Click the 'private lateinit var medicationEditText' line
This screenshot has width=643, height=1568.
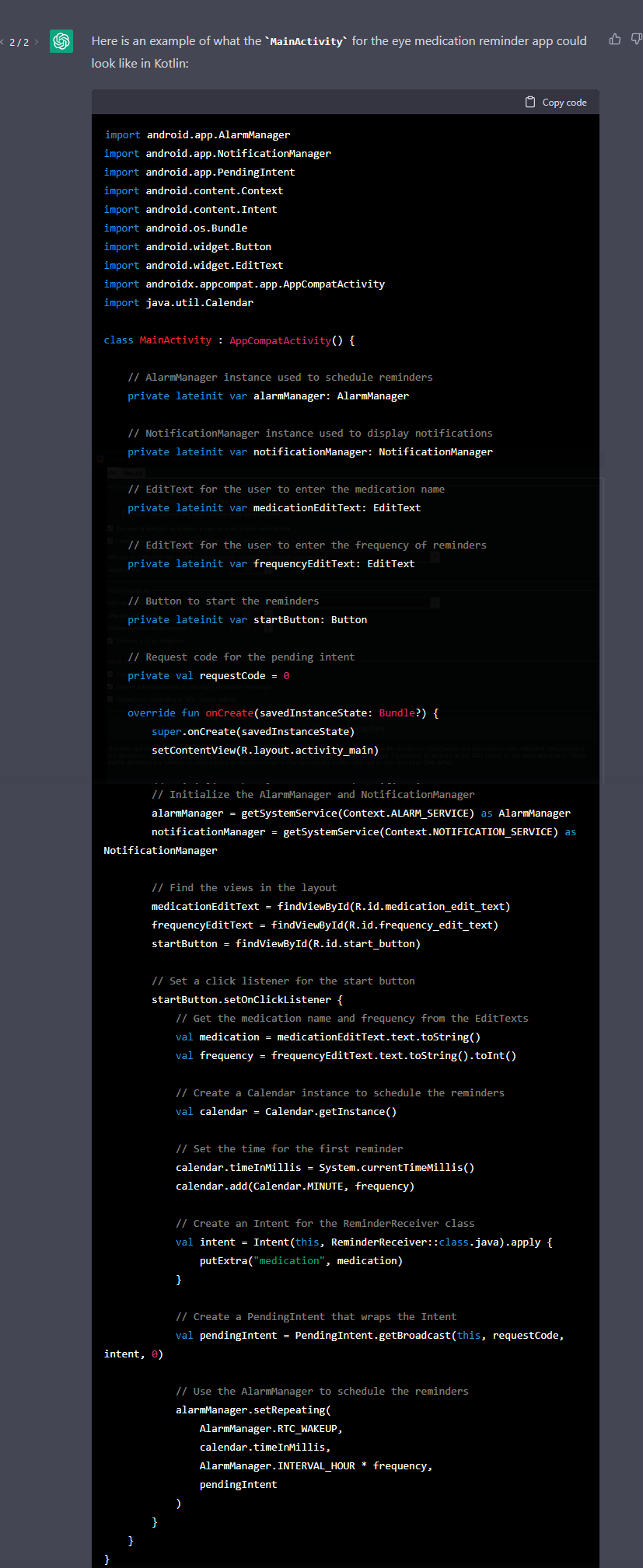pos(274,507)
